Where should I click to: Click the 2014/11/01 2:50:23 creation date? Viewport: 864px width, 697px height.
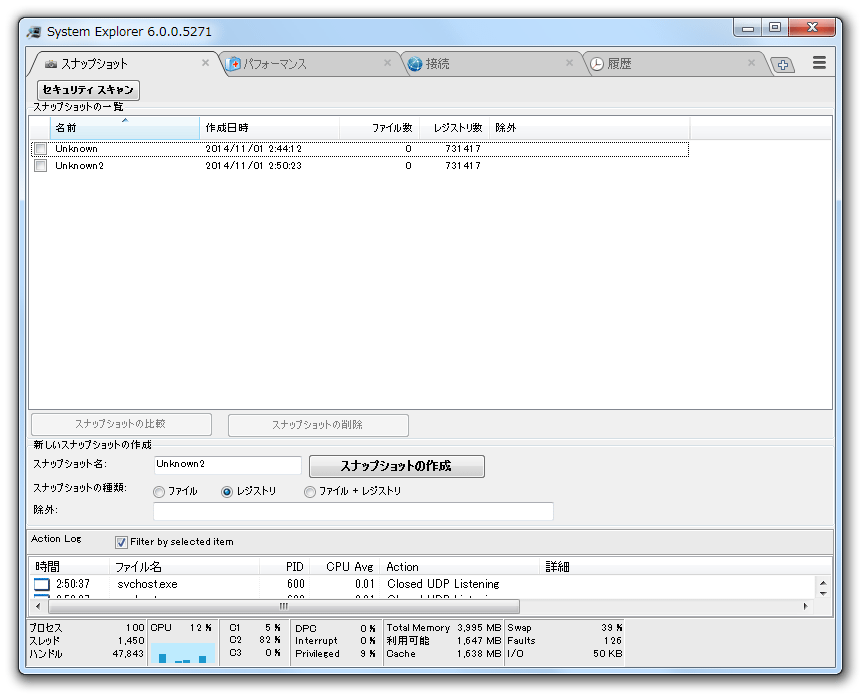point(253,165)
